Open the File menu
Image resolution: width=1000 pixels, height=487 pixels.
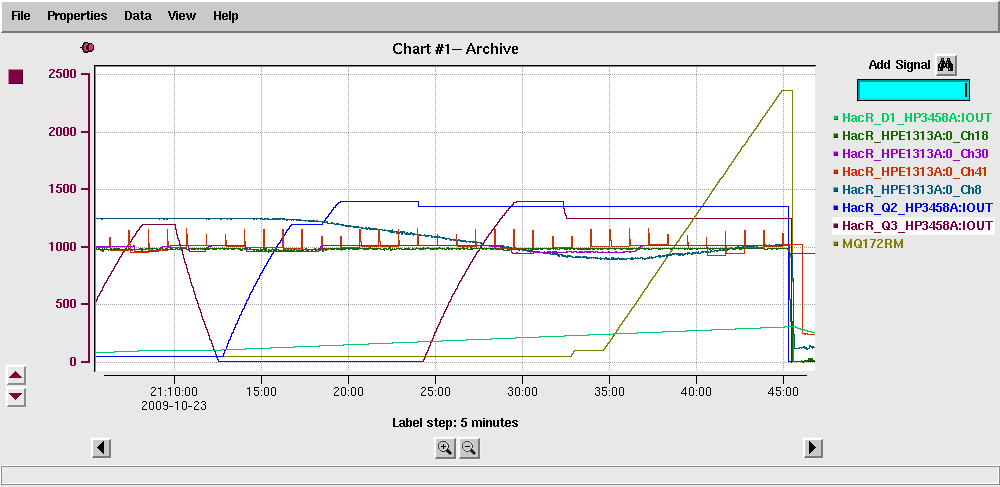coord(20,16)
